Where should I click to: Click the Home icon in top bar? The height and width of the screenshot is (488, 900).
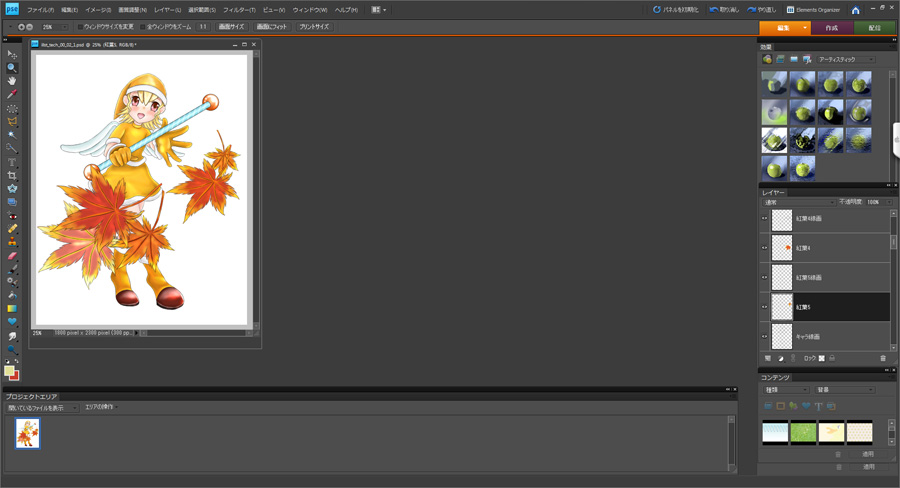855,10
